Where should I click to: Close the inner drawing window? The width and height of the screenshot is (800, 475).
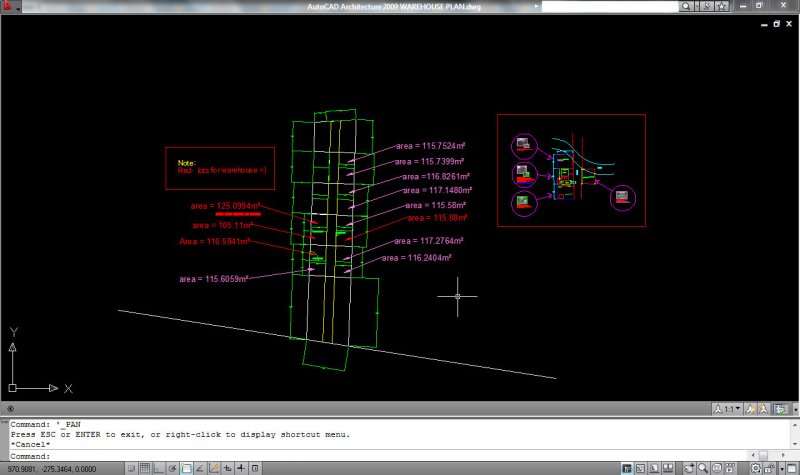point(789,24)
